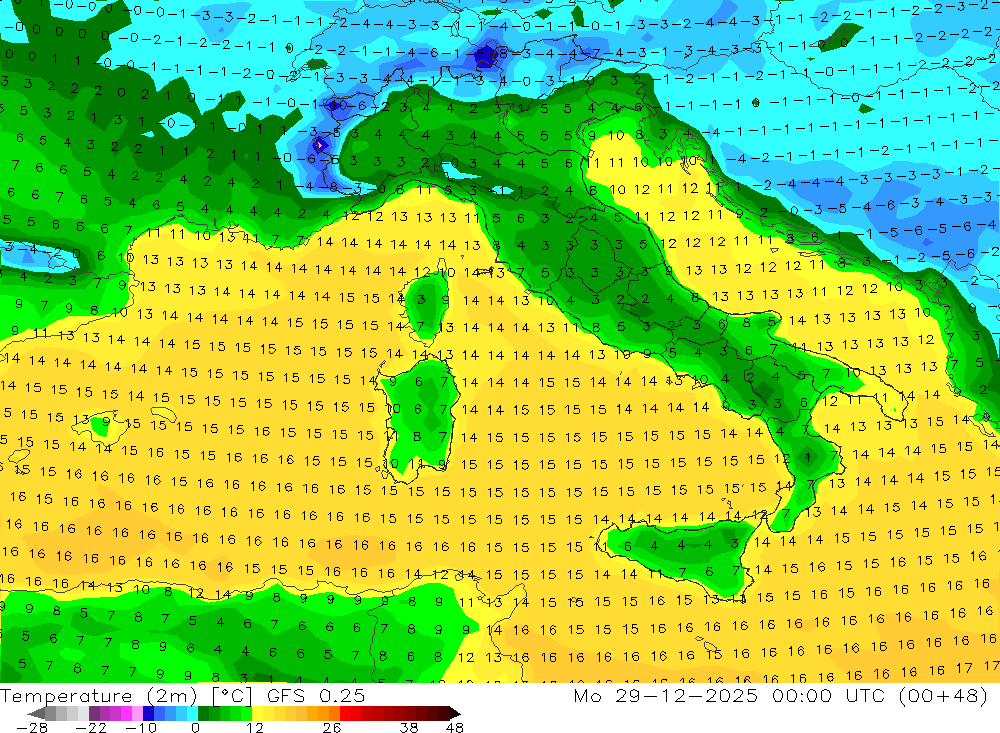1000x733 pixels.
Task: Click the "-28" legend label
Action: pyautogui.click(x=32, y=727)
